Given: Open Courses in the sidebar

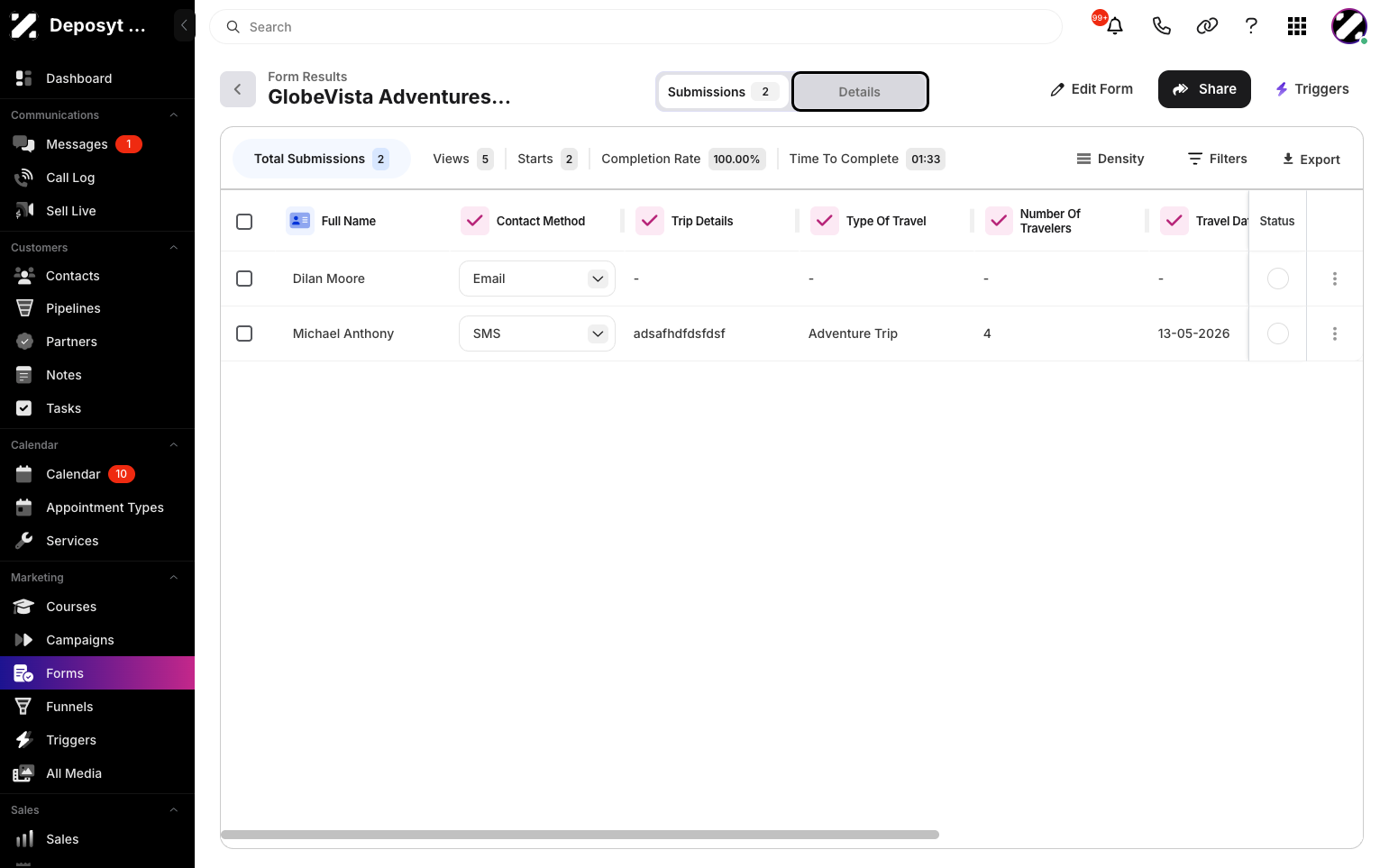Looking at the screenshot, I should pyautogui.click(x=97, y=607).
